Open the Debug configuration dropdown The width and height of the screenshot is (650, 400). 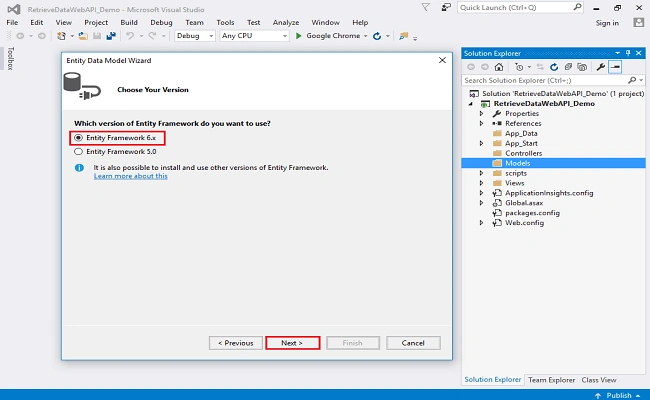pyautogui.click(x=195, y=36)
